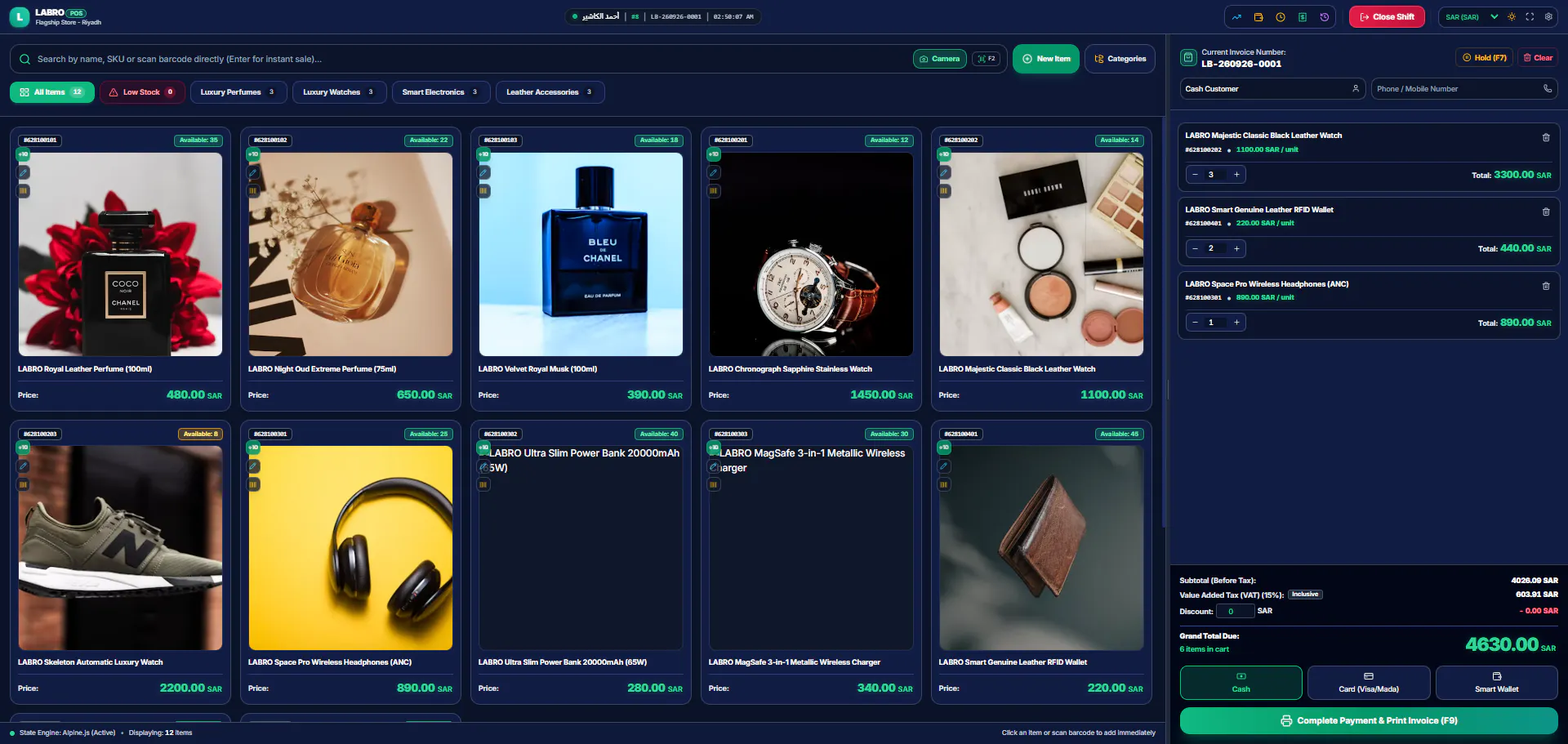The image size is (1568, 744).
Task: Decrease Headphones quantity in cart
Action: pyautogui.click(x=1196, y=323)
